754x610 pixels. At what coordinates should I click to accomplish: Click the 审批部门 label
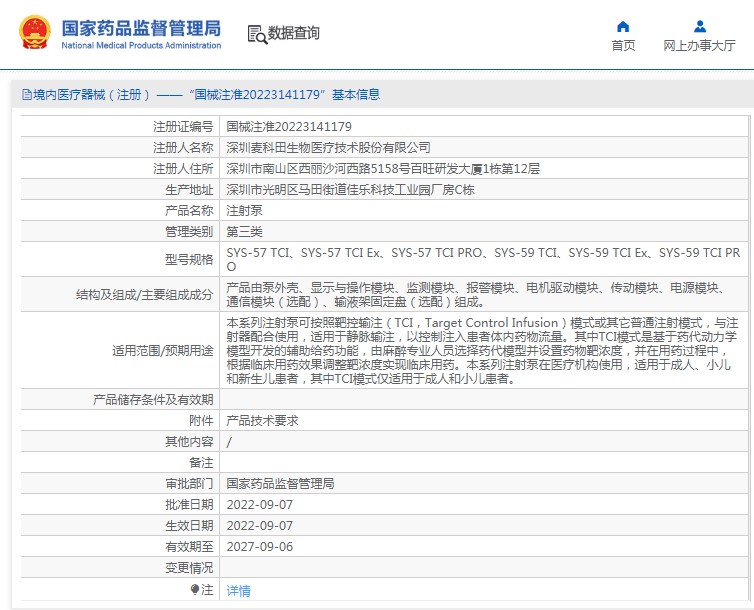[189, 484]
